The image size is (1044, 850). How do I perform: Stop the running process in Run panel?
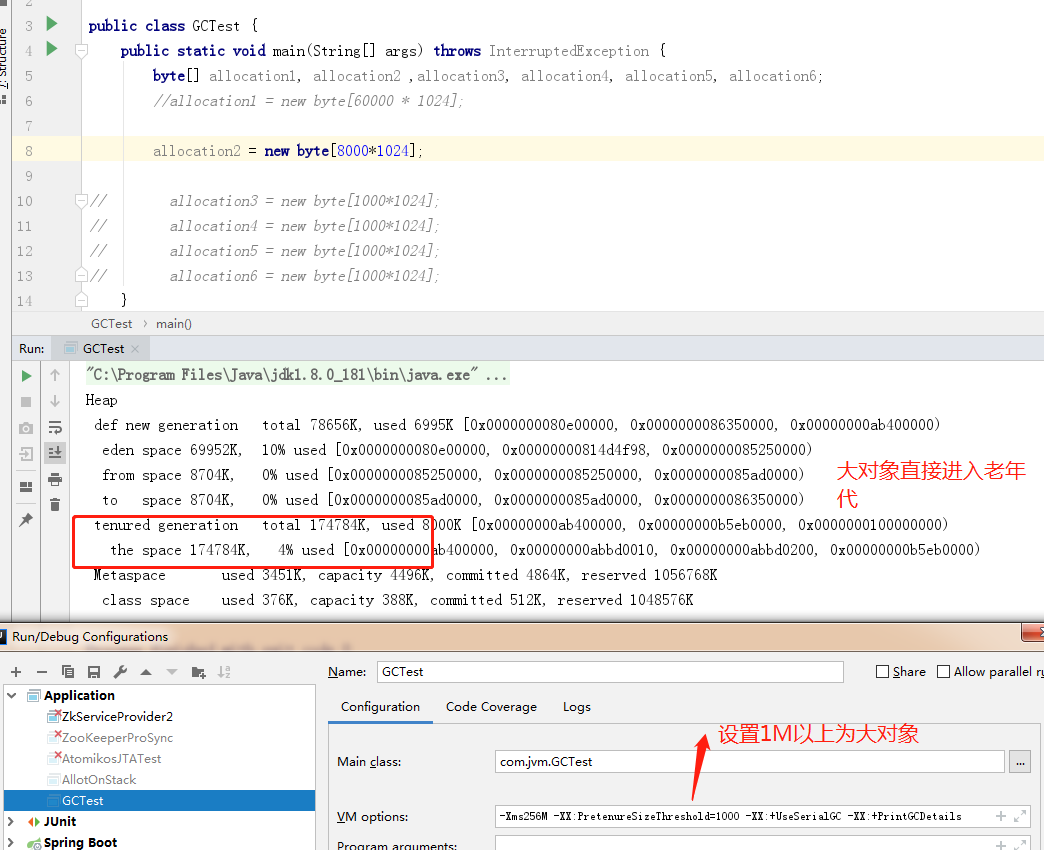26,402
